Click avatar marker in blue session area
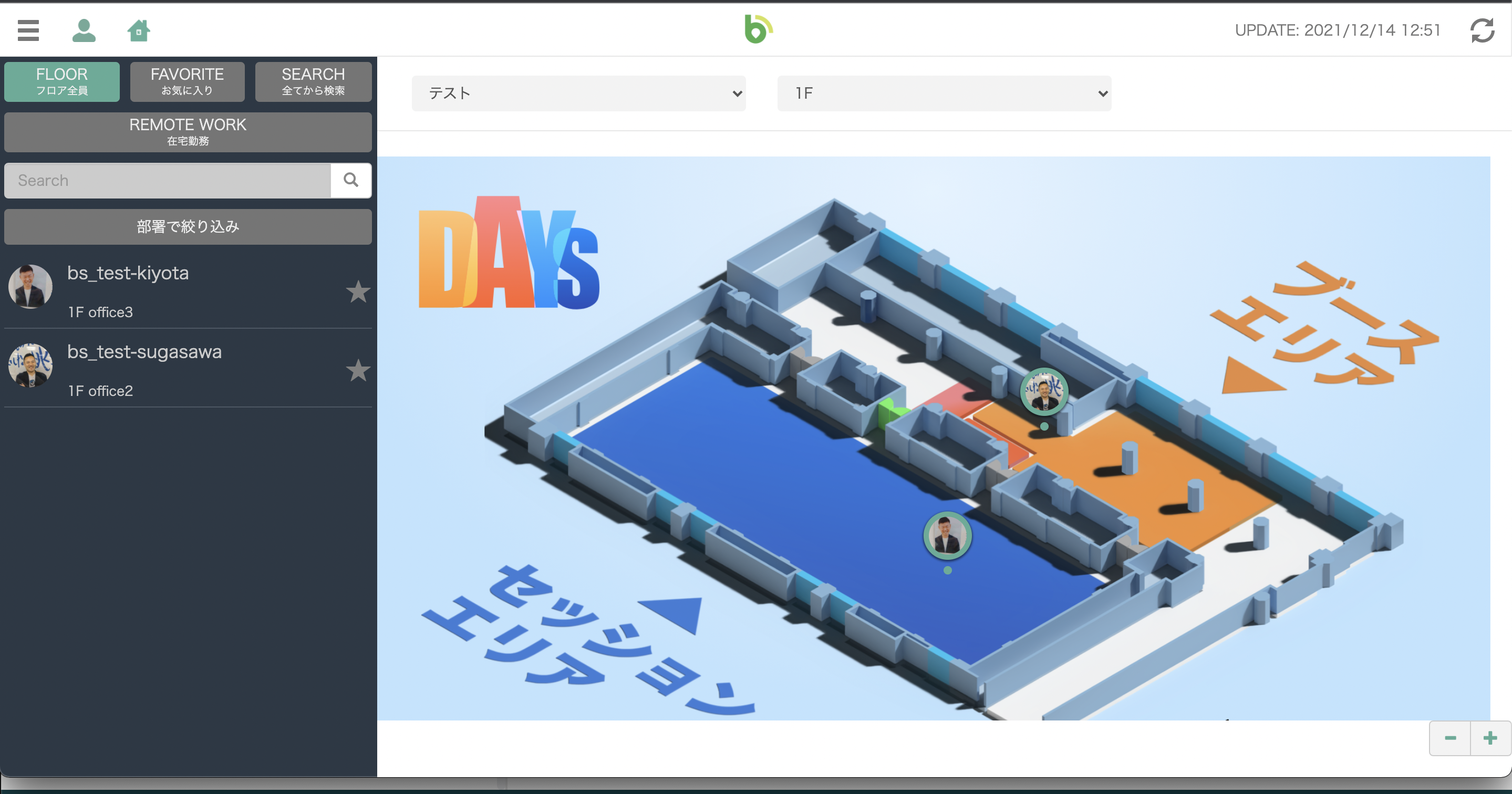The height and width of the screenshot is (794, 1512). point(947,535)
